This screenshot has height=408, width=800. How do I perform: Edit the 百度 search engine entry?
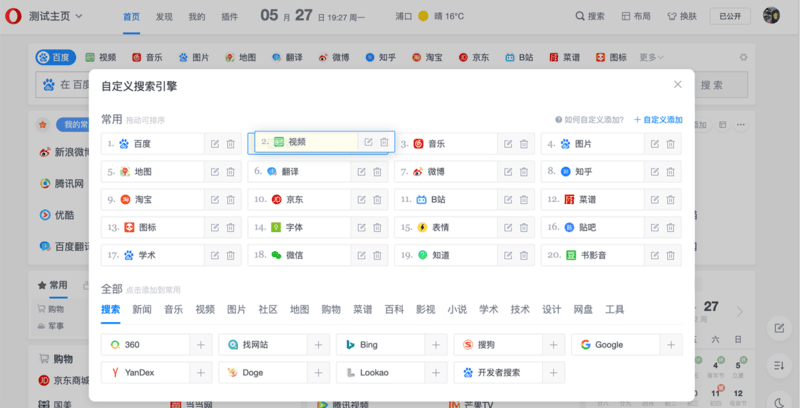[x=215, y=144]
